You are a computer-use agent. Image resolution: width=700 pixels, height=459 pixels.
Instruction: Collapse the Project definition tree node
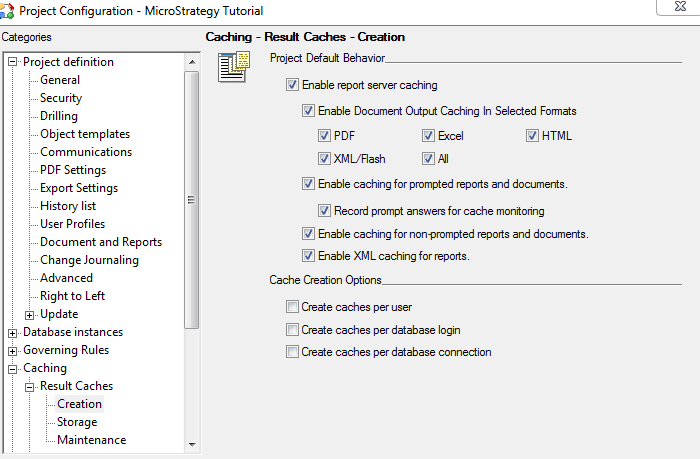(12, 62)
